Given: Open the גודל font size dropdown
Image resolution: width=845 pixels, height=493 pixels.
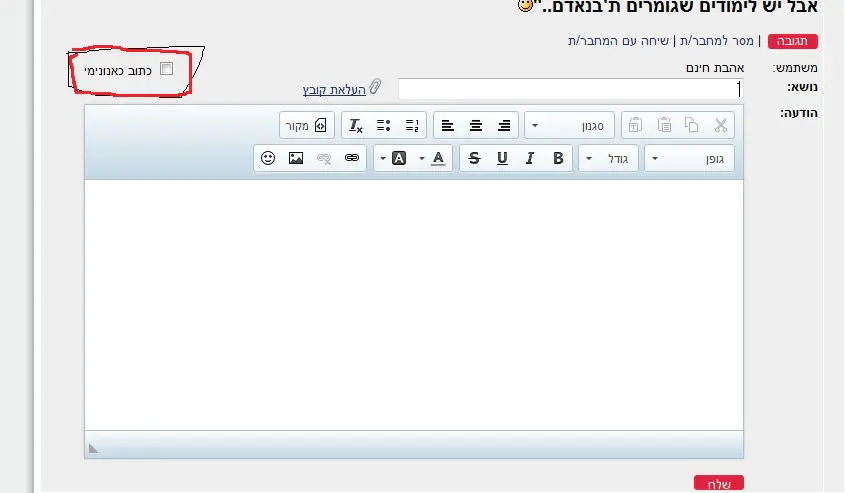Looking at the screenshot, I should coord(611,158).
